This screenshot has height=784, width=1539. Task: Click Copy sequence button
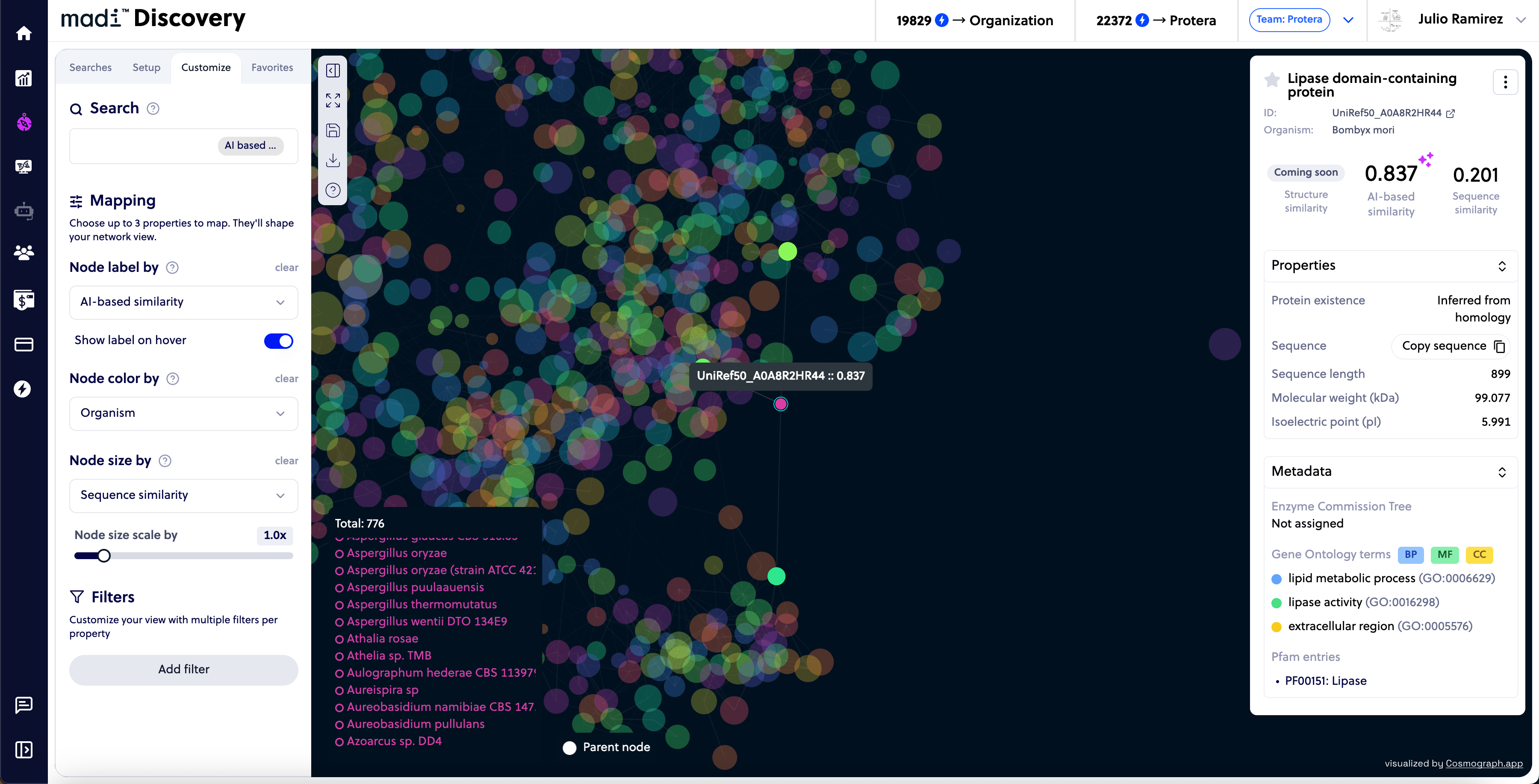coord(1451,347)
